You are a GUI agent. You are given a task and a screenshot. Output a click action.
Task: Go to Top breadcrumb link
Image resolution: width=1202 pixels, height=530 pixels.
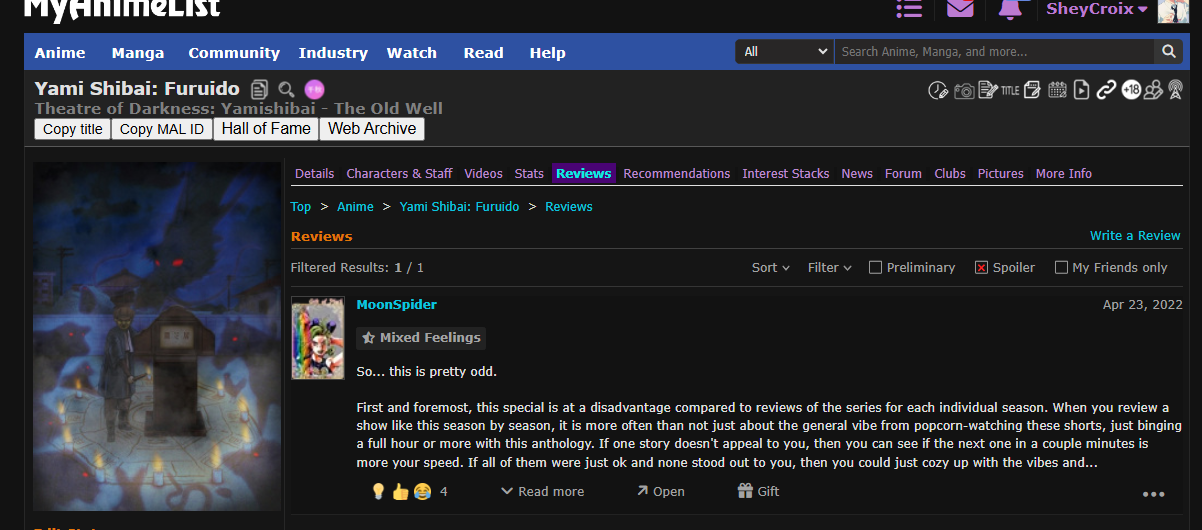pyautogui.click(x=301, y=207)
